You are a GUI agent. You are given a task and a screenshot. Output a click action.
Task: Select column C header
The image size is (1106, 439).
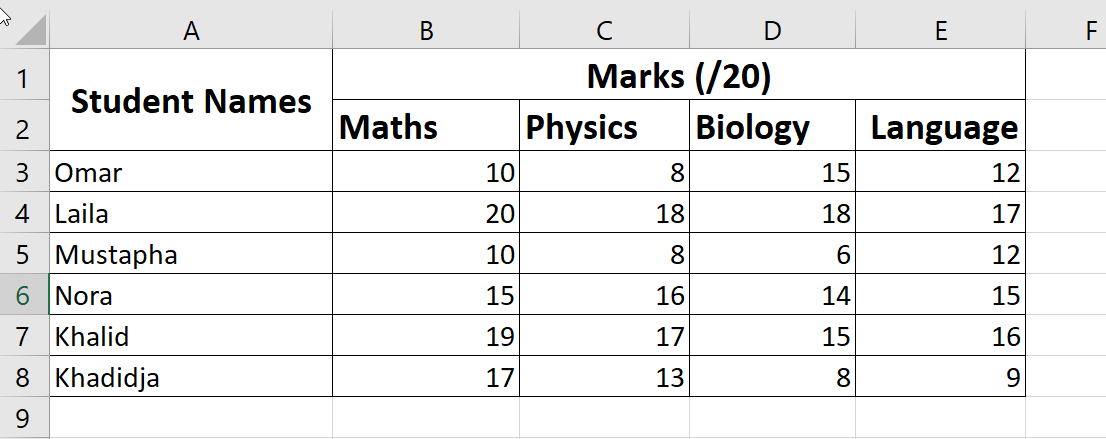[604, 32]
